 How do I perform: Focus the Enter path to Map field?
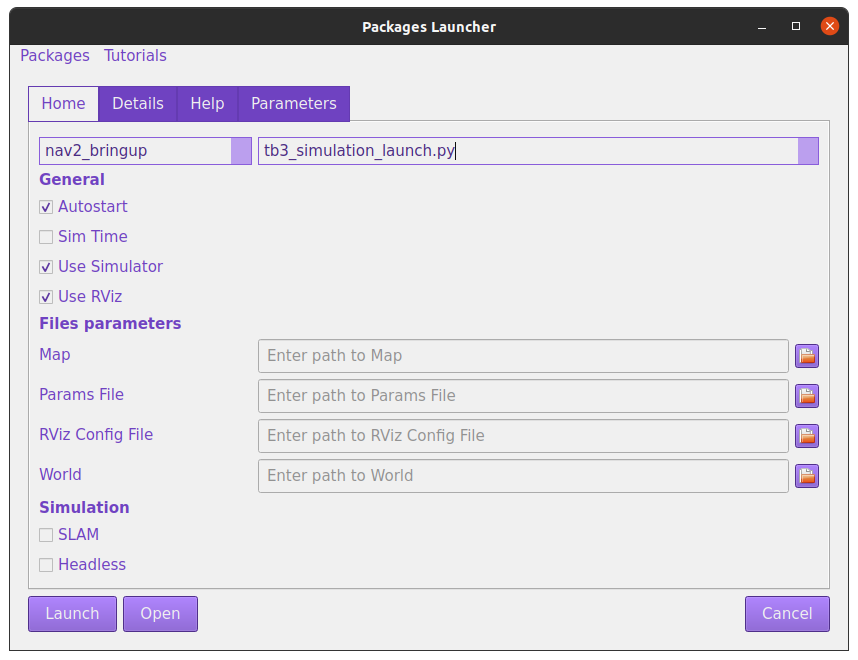(x=523, y=356)
